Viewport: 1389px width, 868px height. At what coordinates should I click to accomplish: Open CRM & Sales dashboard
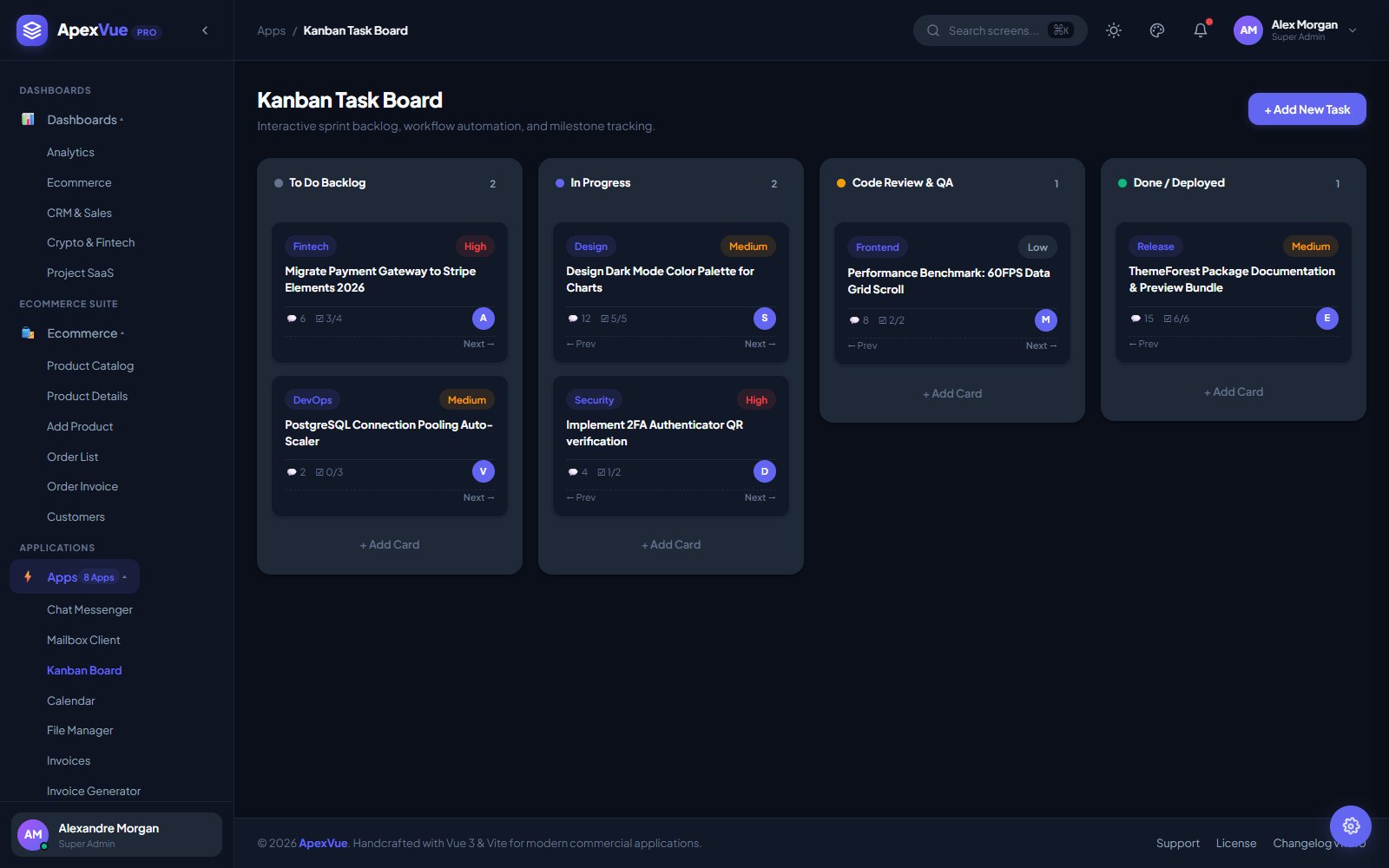(x=79, y=213)
